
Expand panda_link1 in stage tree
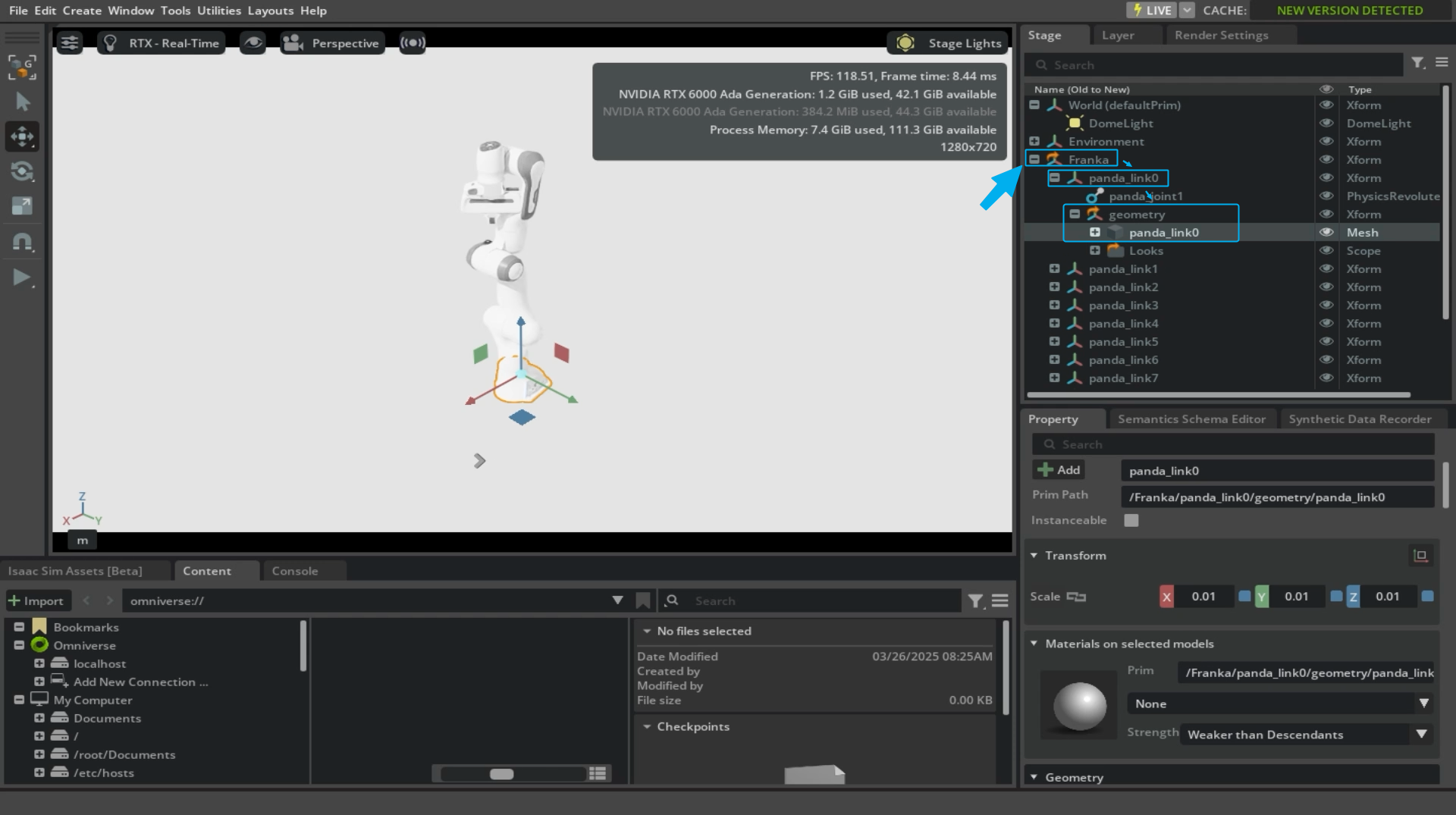[1054, 268]
